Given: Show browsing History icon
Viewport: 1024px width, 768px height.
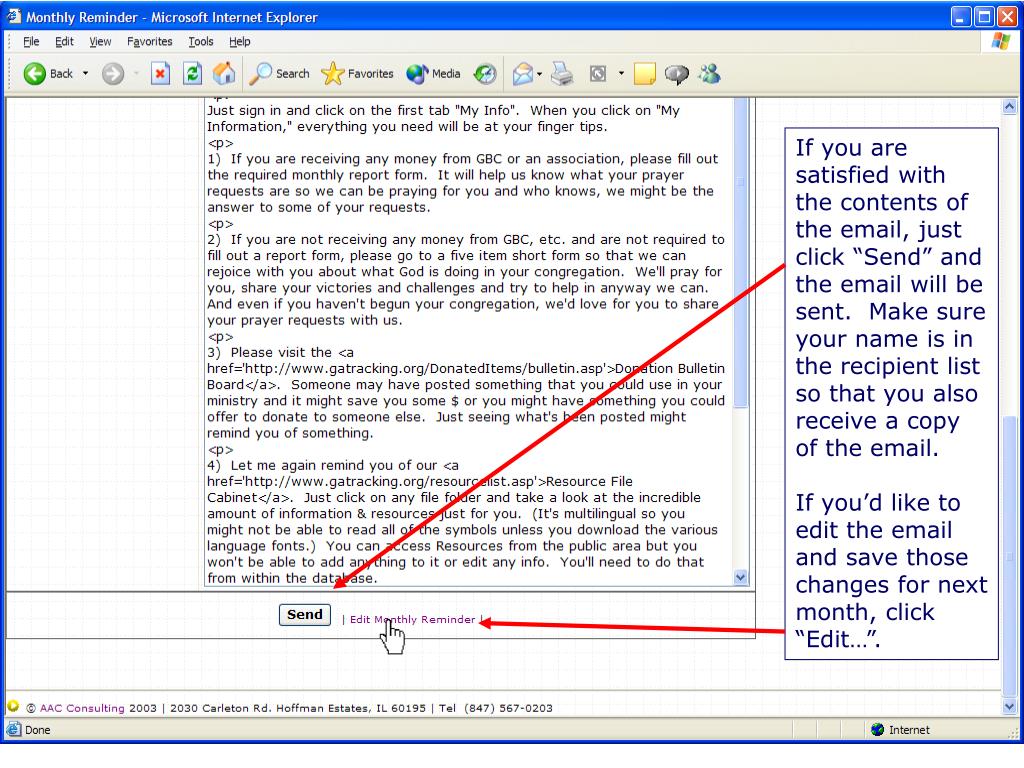Looking at the screenshot, I should point(485,74).
